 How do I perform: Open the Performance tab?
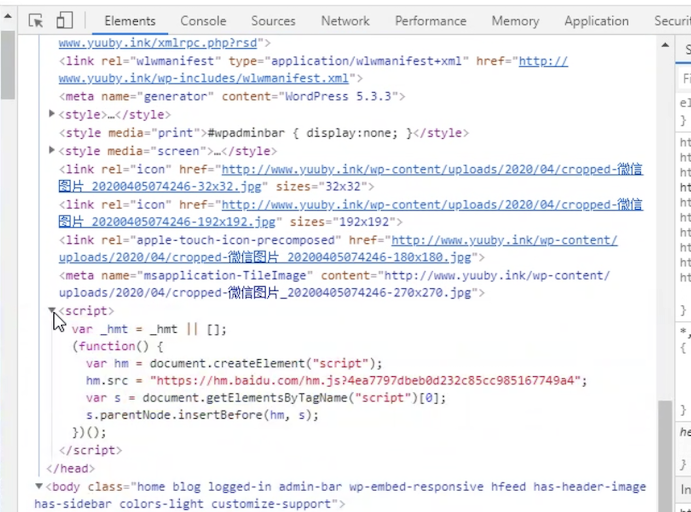coord(431,21)
